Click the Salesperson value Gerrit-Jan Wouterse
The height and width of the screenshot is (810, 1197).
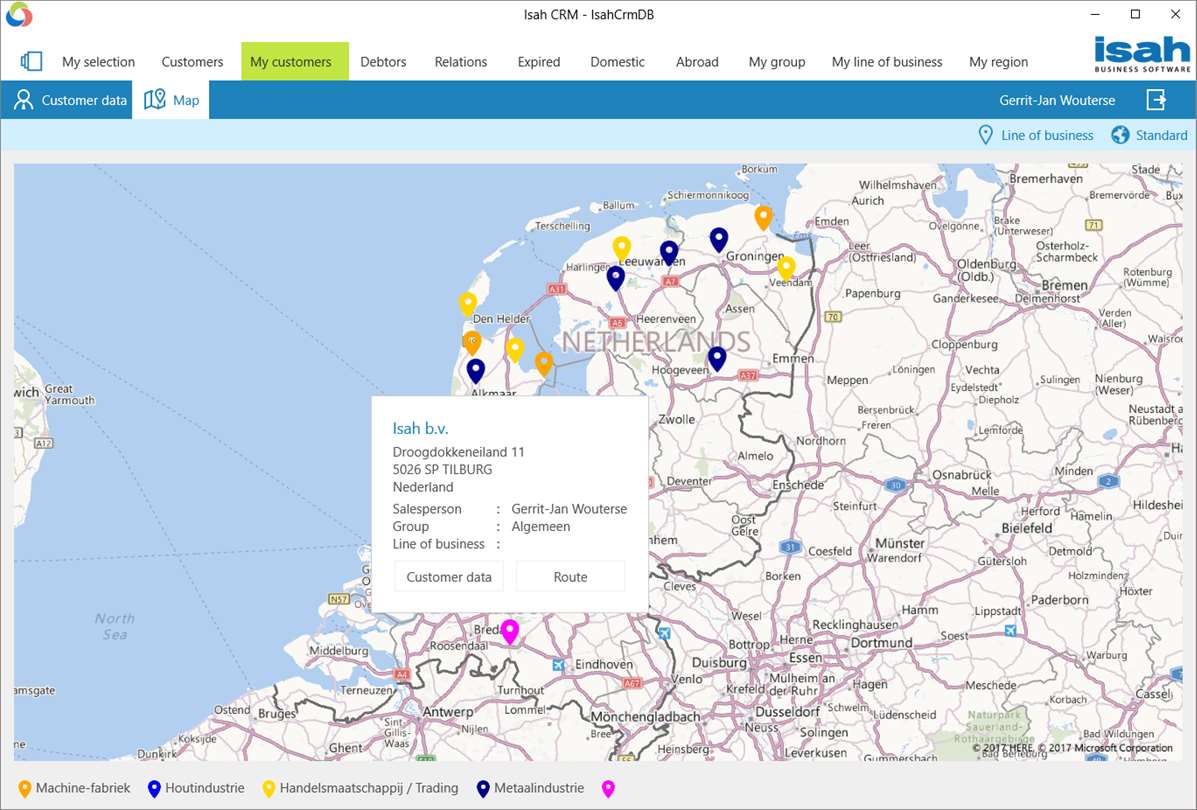tap(569, 508)
